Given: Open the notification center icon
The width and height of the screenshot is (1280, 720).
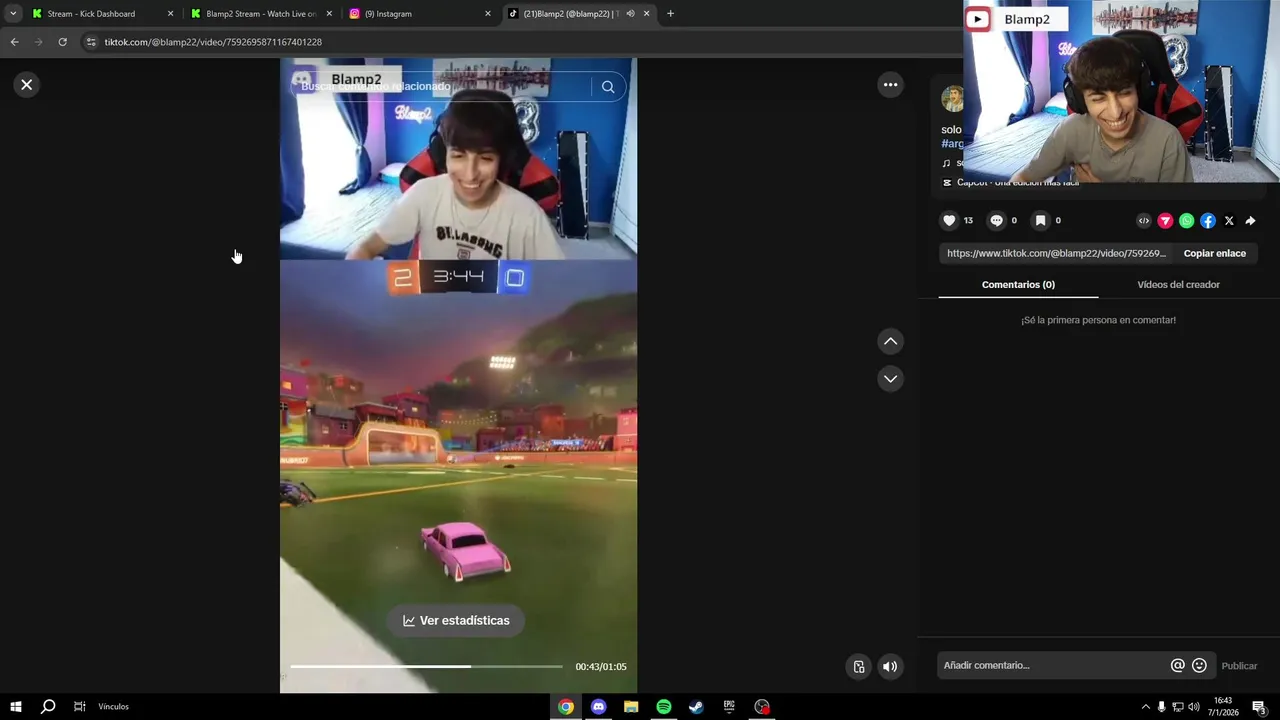Looking at the screenshot, I should (1260, 707).
